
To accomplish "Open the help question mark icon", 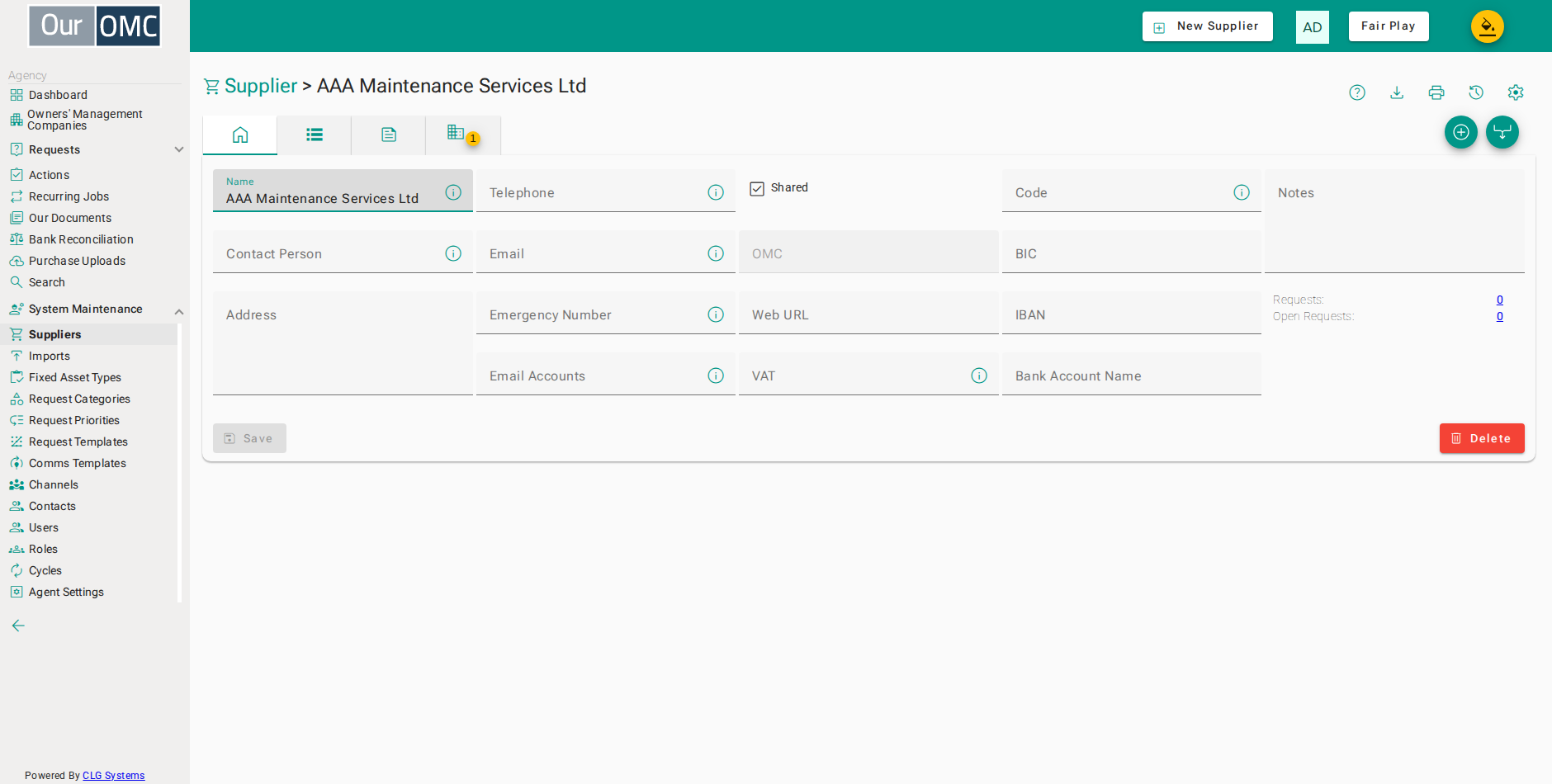I will [1357, 92].
